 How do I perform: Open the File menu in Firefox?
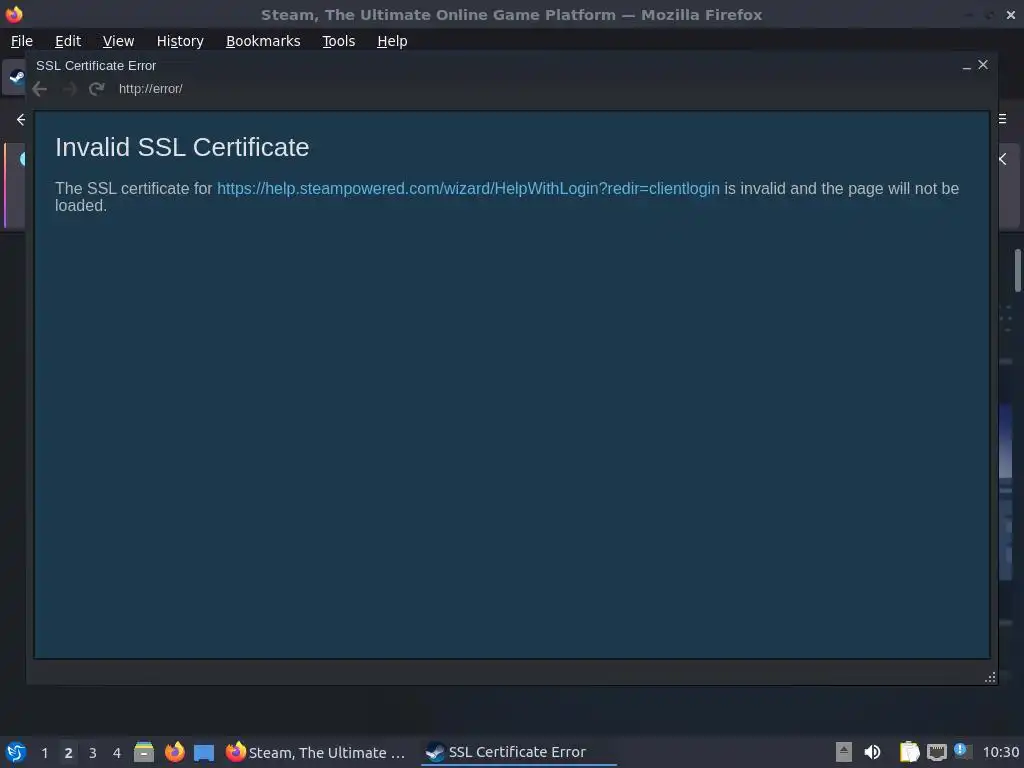pos(22,41)
